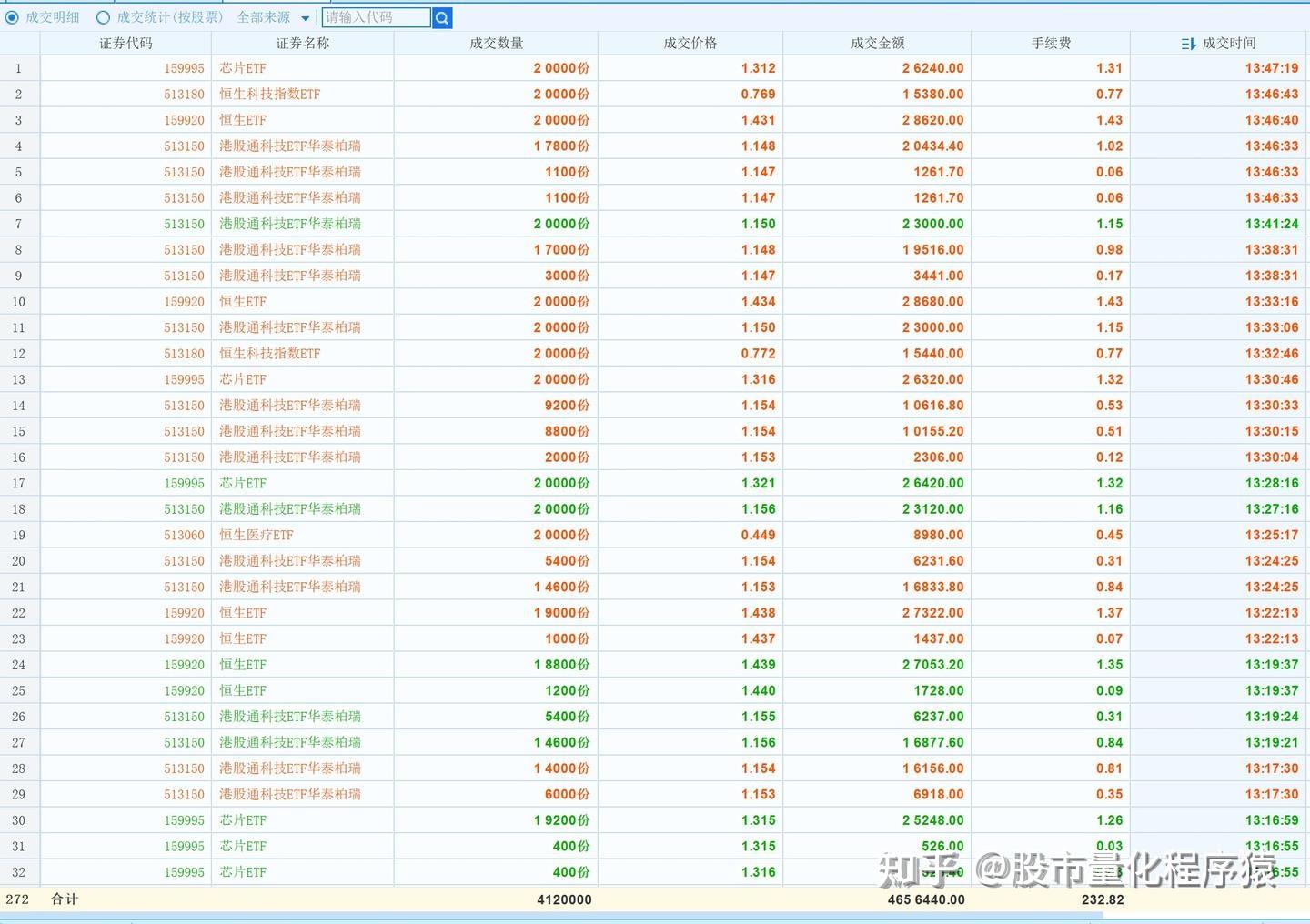Select the amount 1 6877.60

pos(933,742)
